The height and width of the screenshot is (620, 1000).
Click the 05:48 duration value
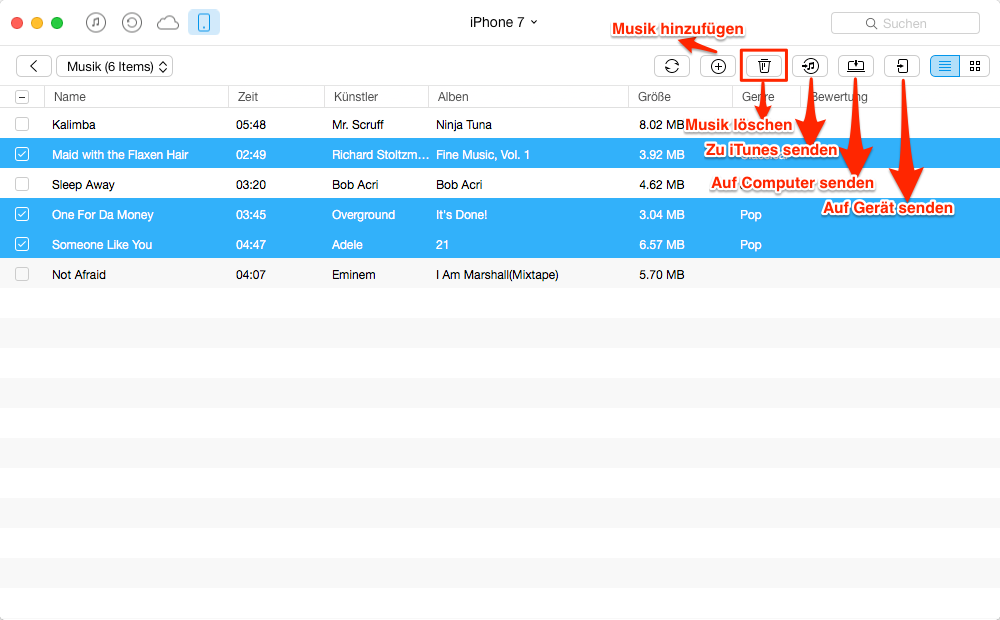click(251, 125)
